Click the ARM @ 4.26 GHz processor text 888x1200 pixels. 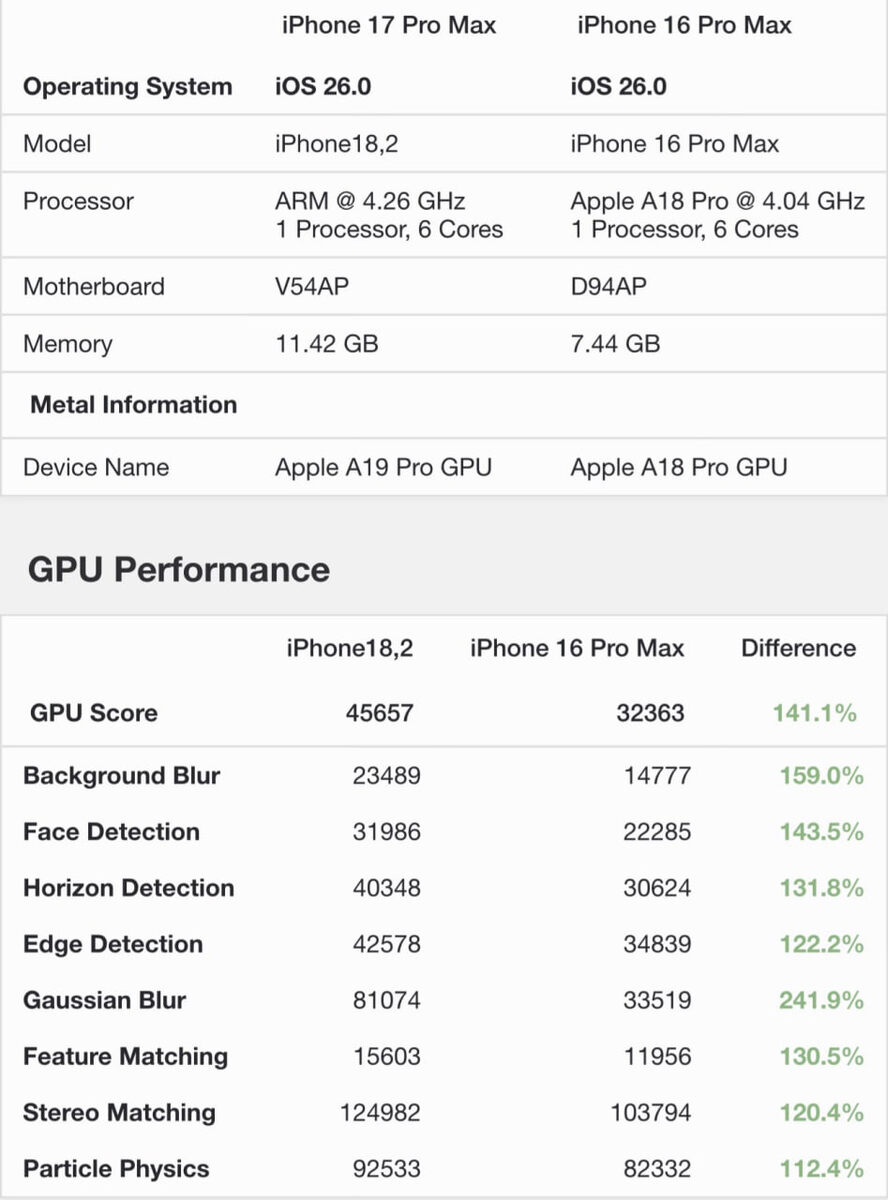pyautogui.click(x=370, y=201)
